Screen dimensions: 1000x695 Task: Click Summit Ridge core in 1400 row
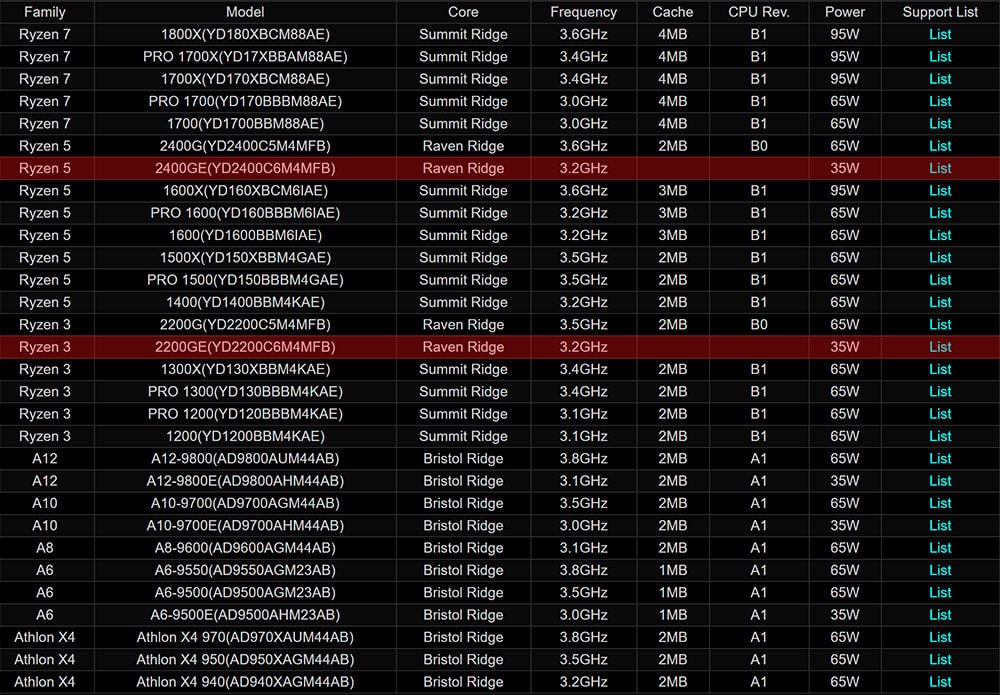pos(463,302)
